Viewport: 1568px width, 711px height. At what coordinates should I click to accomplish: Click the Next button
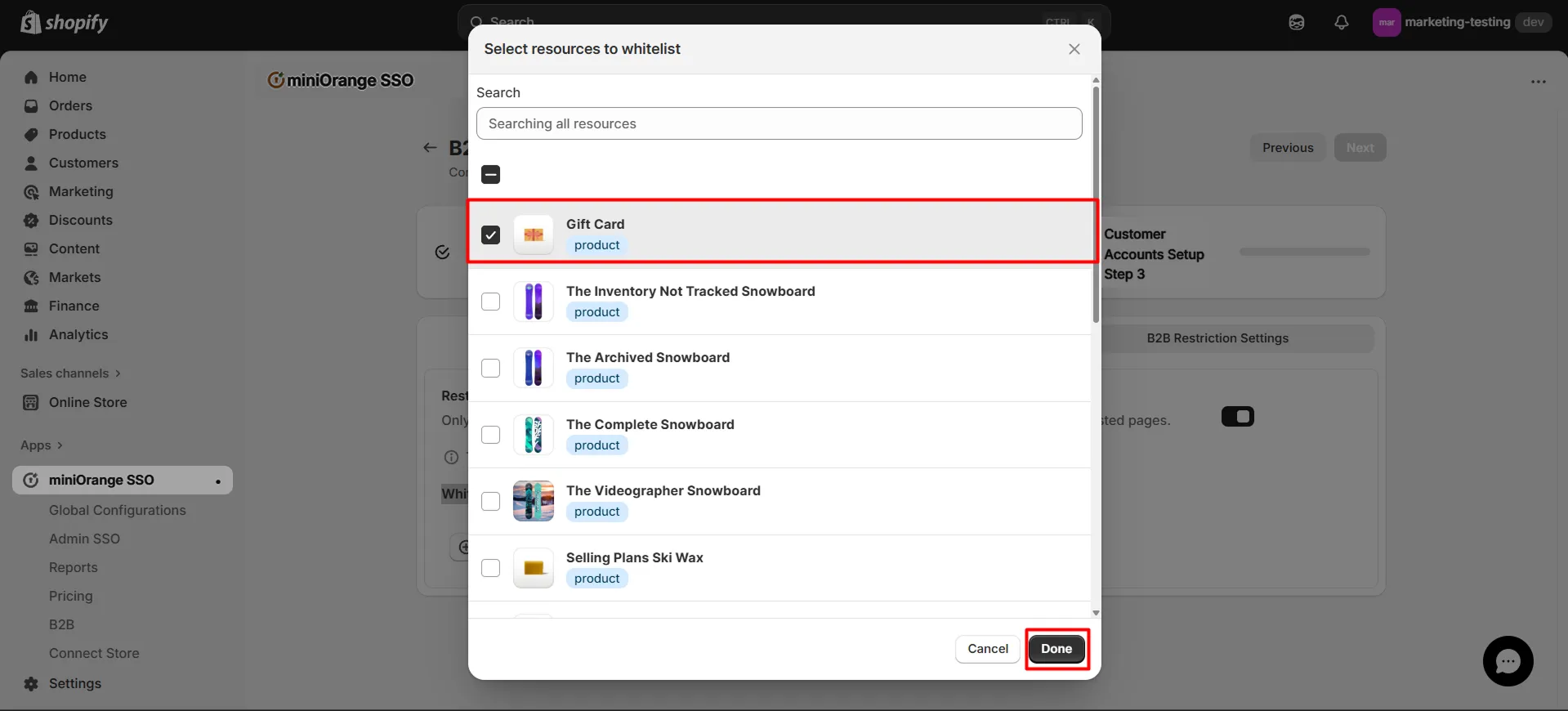pos(1360,148)
